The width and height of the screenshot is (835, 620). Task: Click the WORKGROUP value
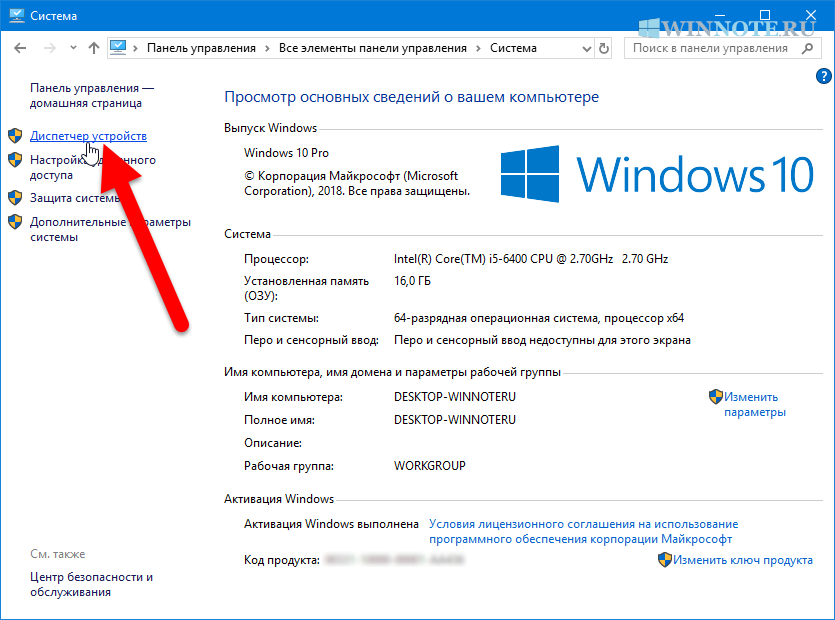430,466
